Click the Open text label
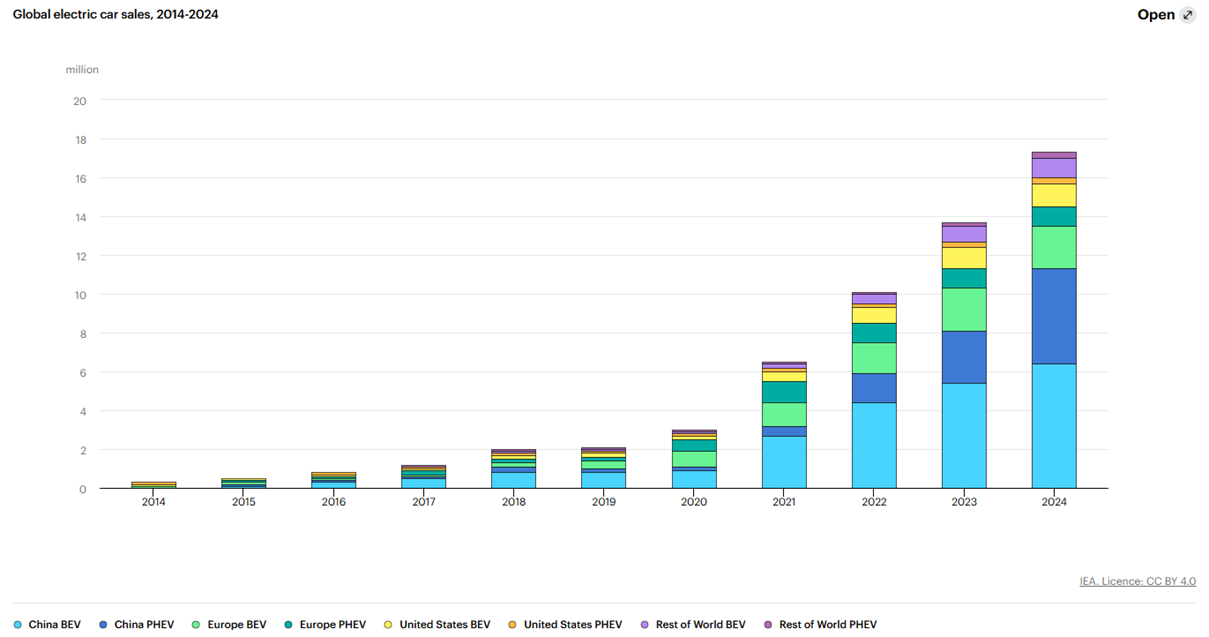This screenshot has width=1209, height=637. 1155,15
